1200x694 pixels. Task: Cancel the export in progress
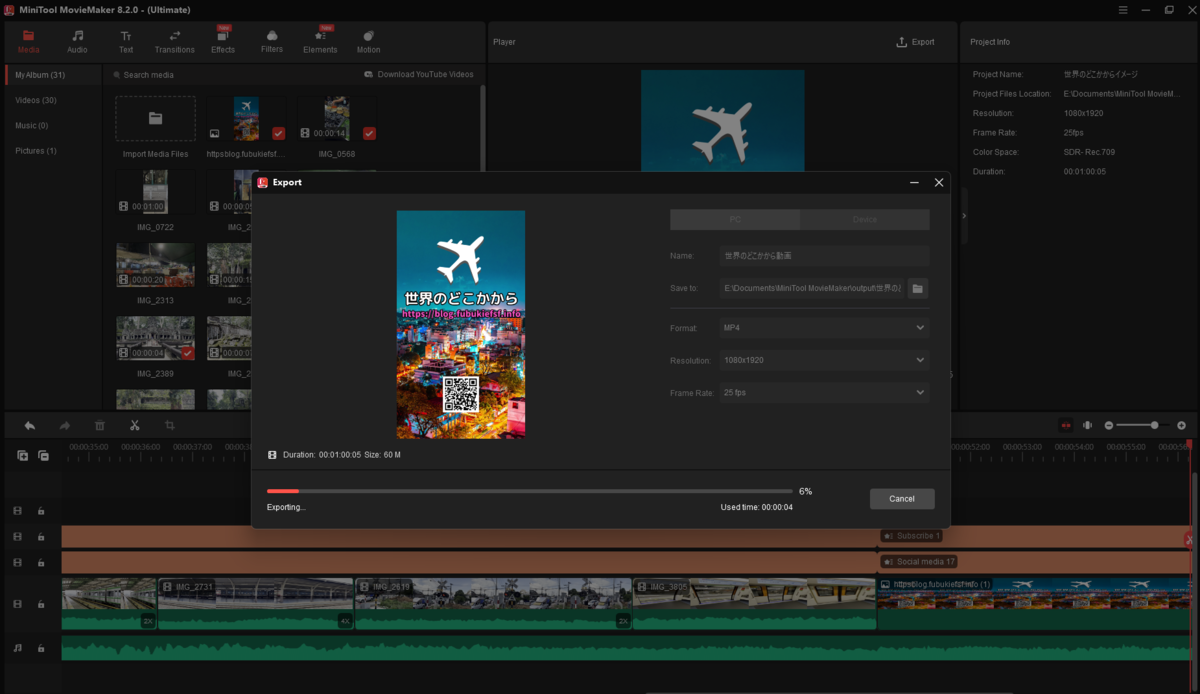(902, 498)
